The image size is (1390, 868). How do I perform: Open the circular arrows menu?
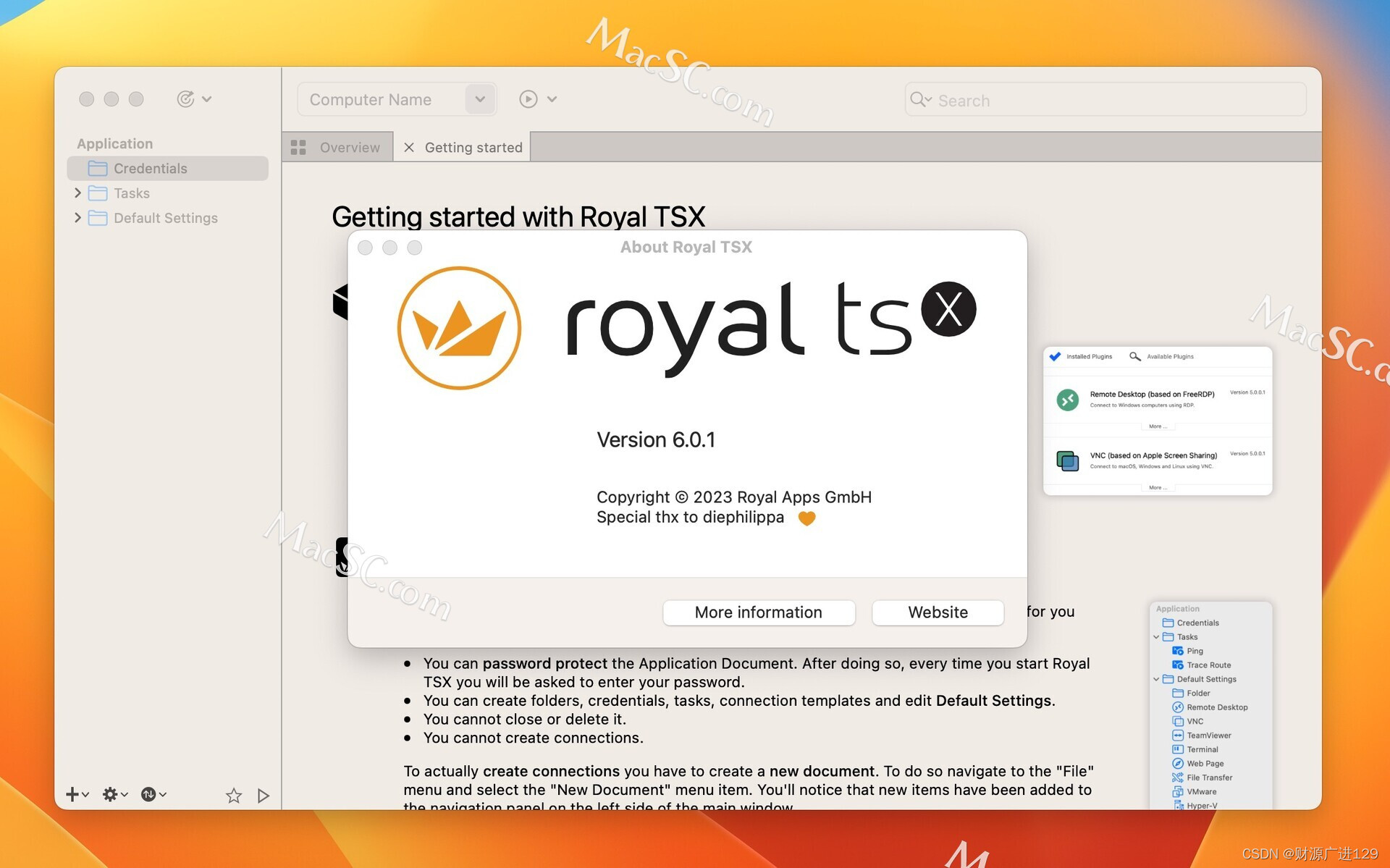tap(153, 794)
